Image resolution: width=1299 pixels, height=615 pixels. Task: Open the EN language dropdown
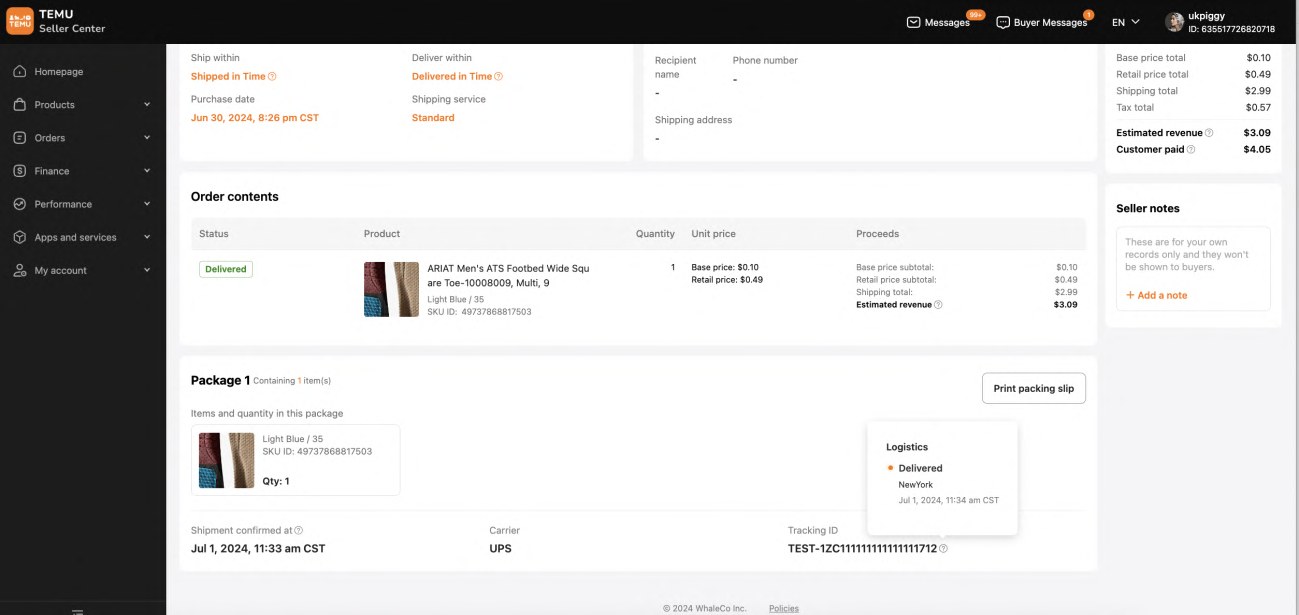click(1124, 20)
